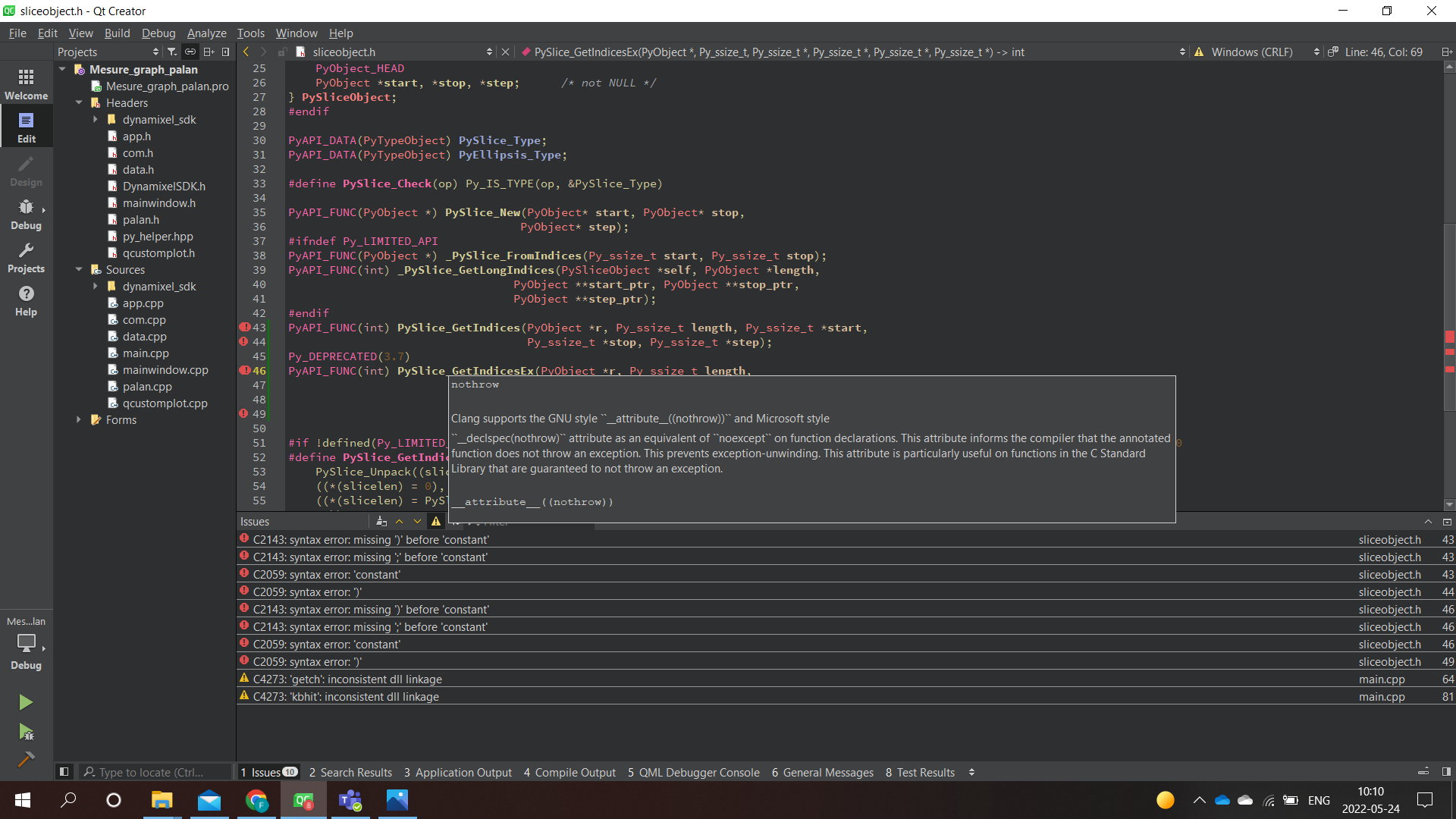Switch to Edit mode in the sidebar
1456x819 pixels.
click(x=26, y=127)
